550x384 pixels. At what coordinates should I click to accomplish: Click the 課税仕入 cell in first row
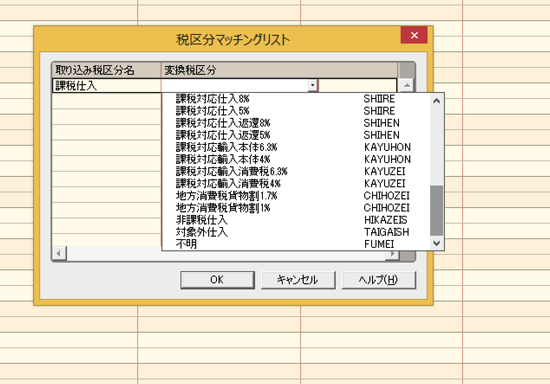[x=107, y=86]
